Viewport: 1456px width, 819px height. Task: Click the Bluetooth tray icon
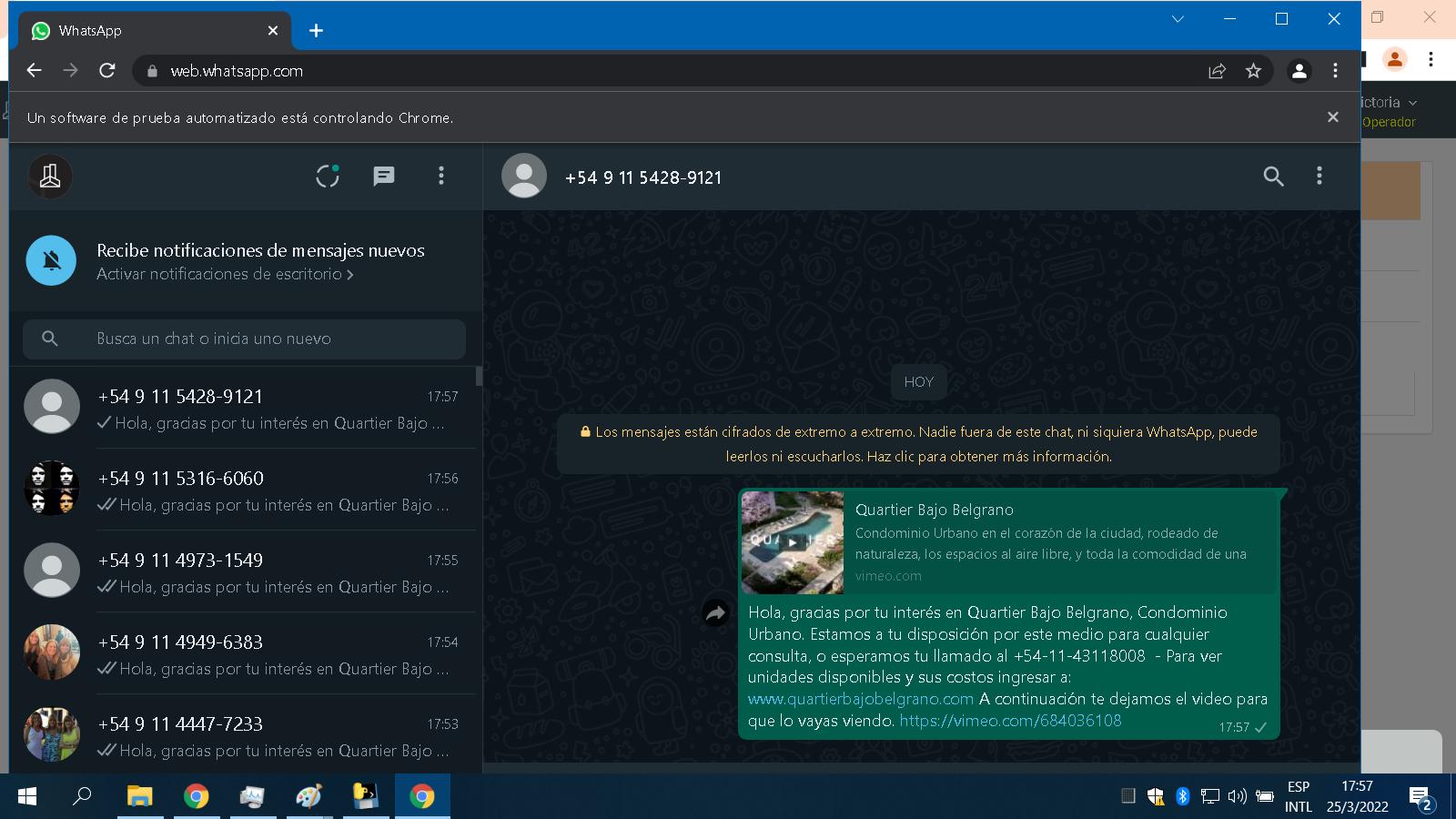(1183, 796)
